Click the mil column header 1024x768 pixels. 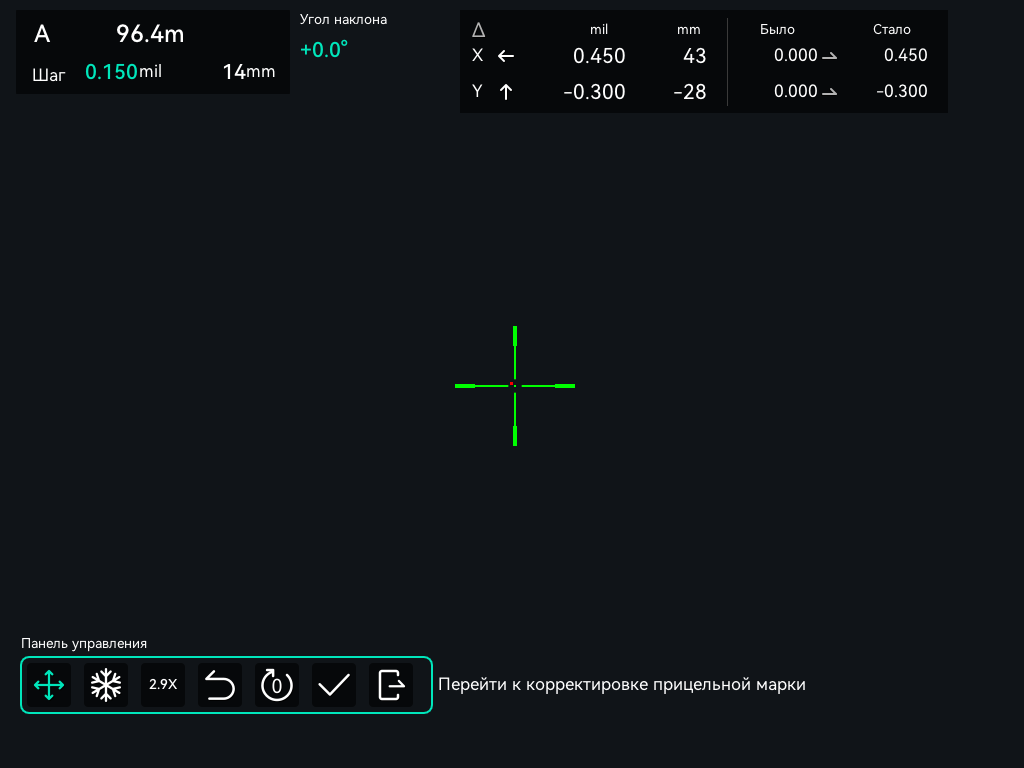599,29
